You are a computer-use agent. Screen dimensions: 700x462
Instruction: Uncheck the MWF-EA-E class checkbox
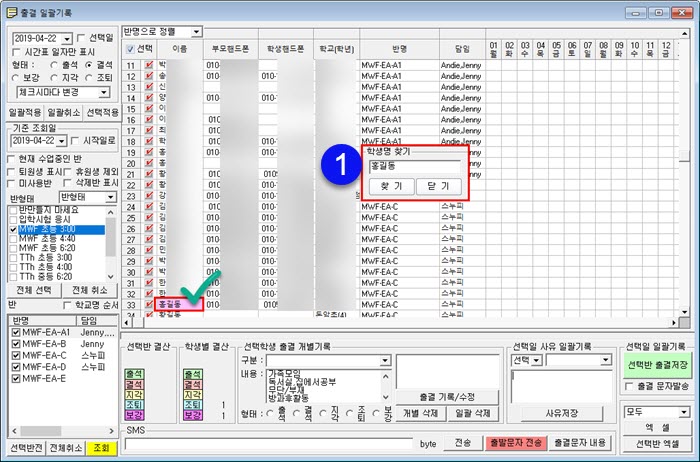pyautogui.click(x=16, y=379)
